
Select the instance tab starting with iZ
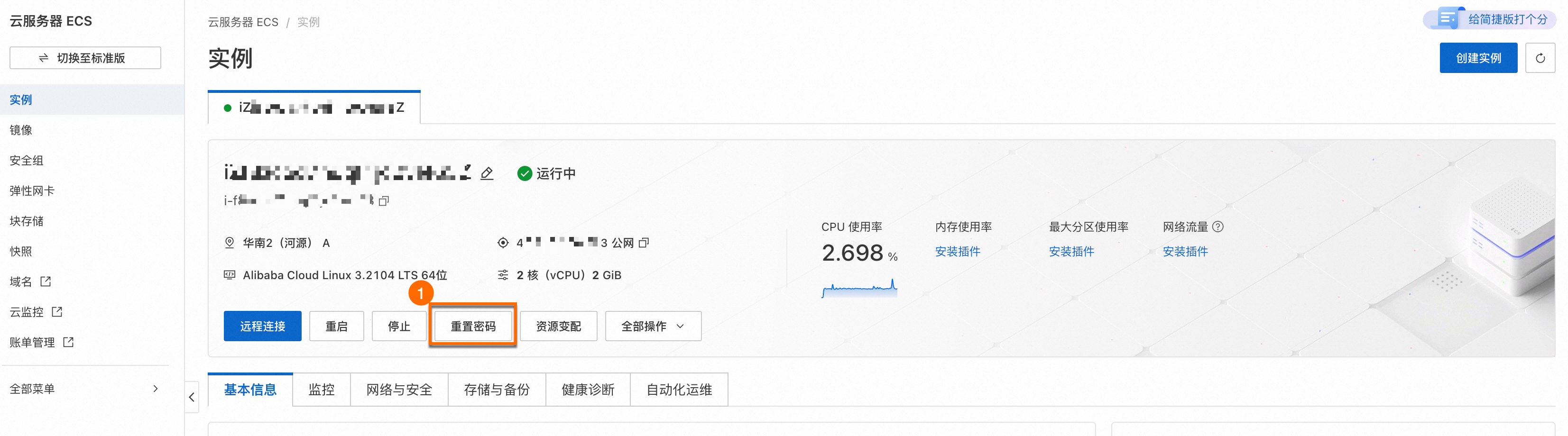(x=314, y=108)
